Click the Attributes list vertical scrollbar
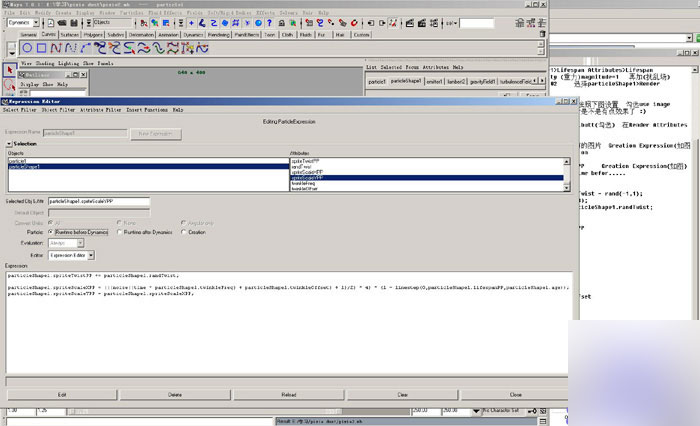Screen dimensions: 700x426 (567, 175)
